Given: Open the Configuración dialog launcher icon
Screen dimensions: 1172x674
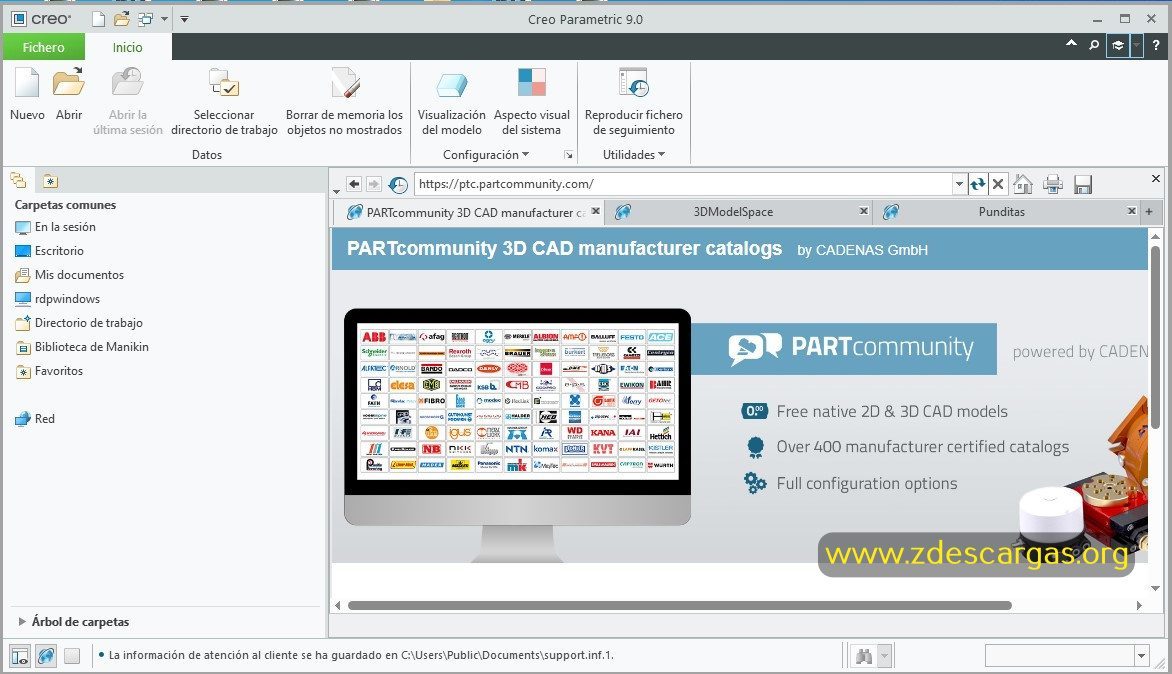Looking at the screenshot, I should point(569,155).
